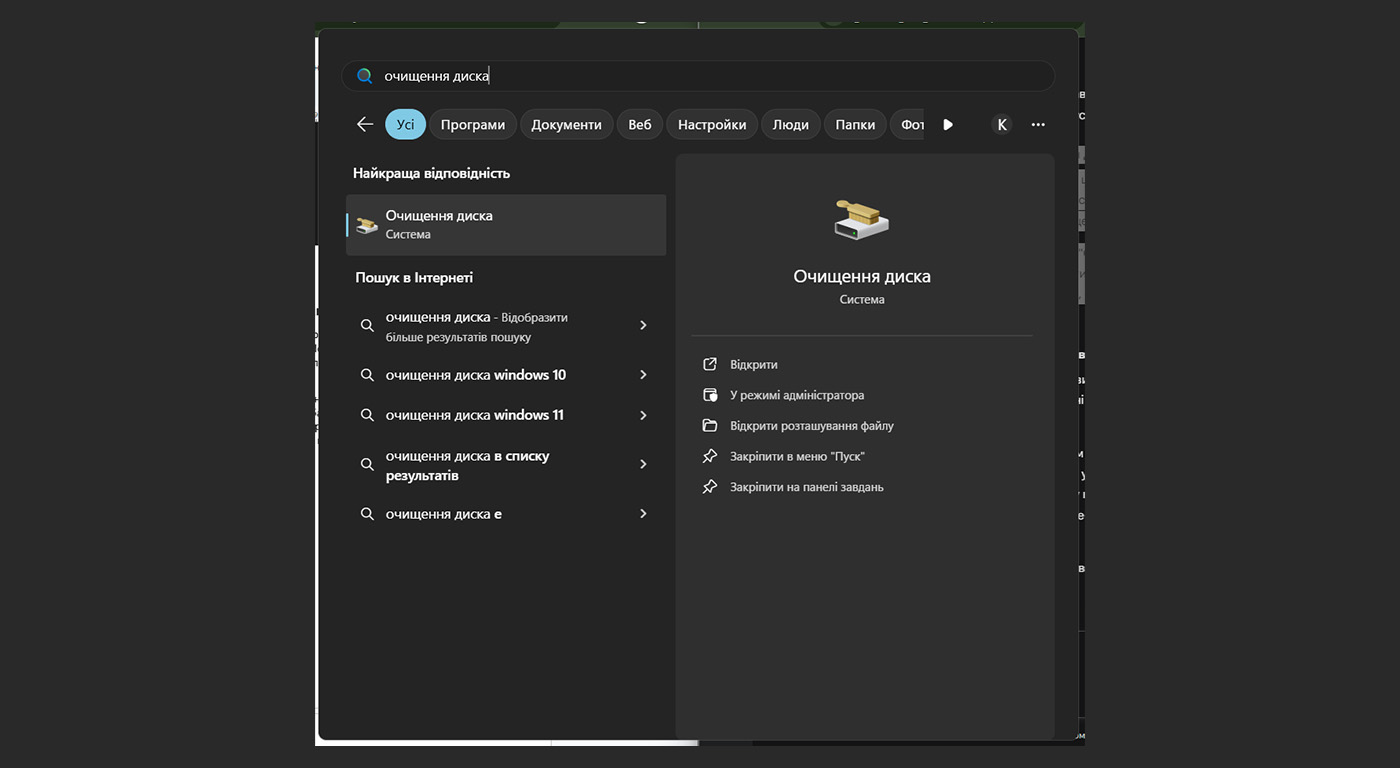Click 'Система' label under preview title

click(x=862, y=299)
